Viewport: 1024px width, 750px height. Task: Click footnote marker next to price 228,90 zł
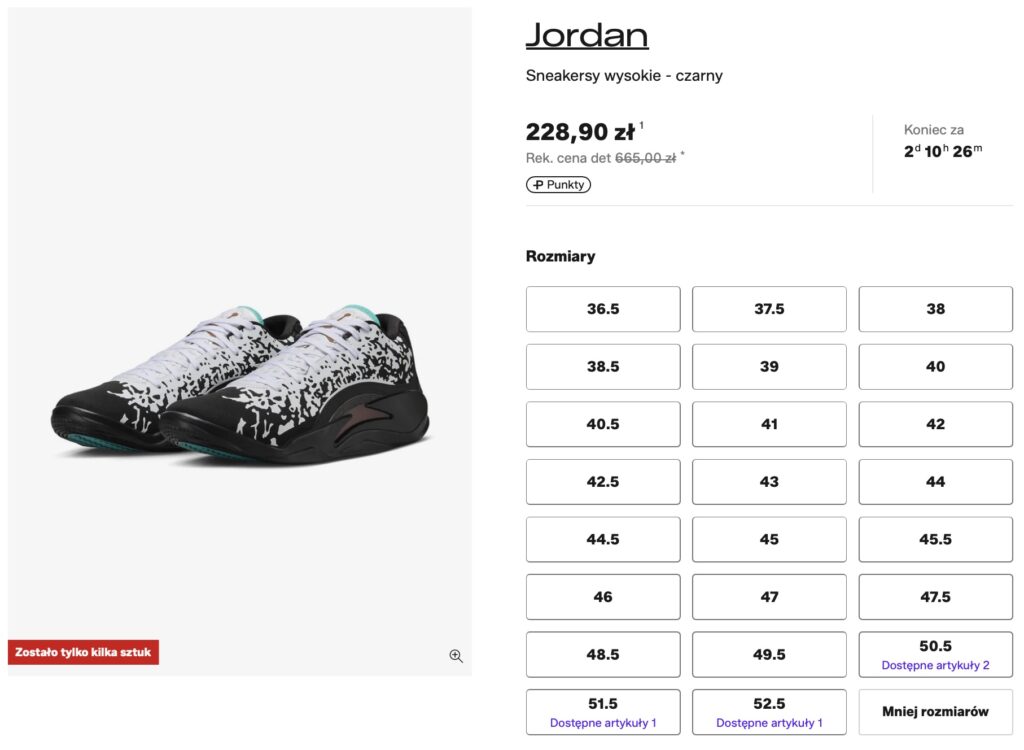(642, 126)
